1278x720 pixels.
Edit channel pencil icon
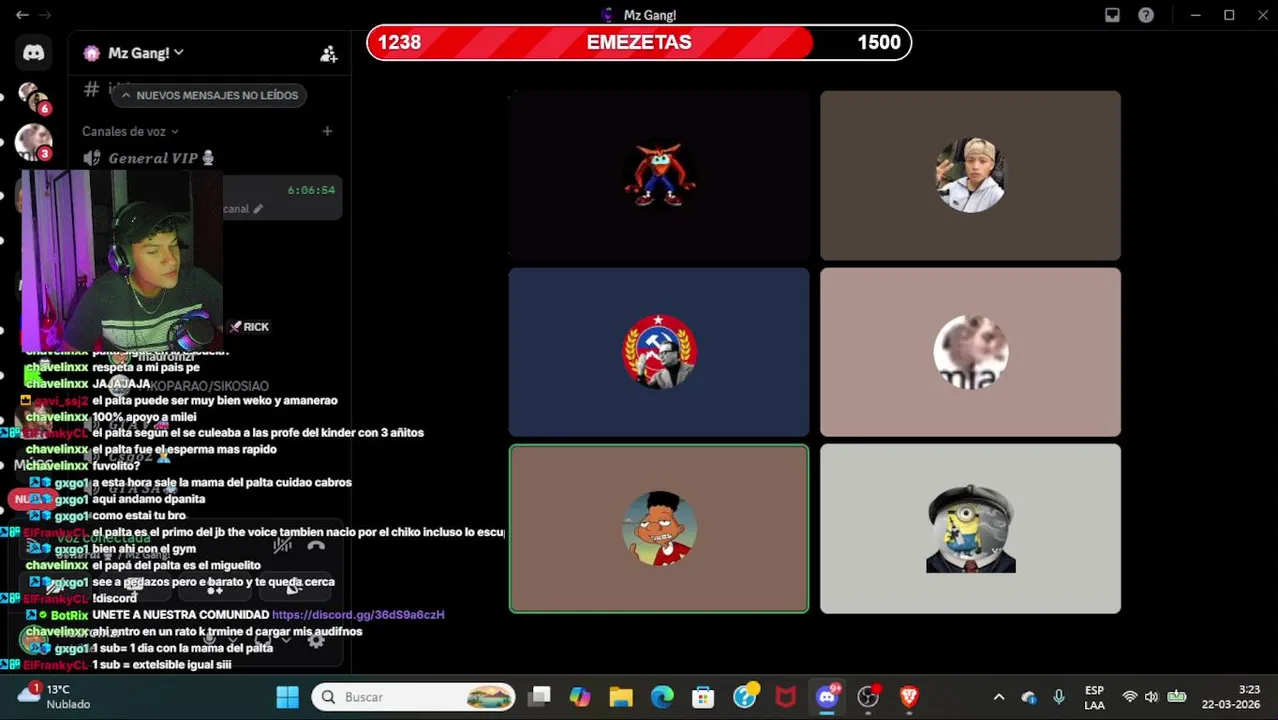[x=258, y=209]
